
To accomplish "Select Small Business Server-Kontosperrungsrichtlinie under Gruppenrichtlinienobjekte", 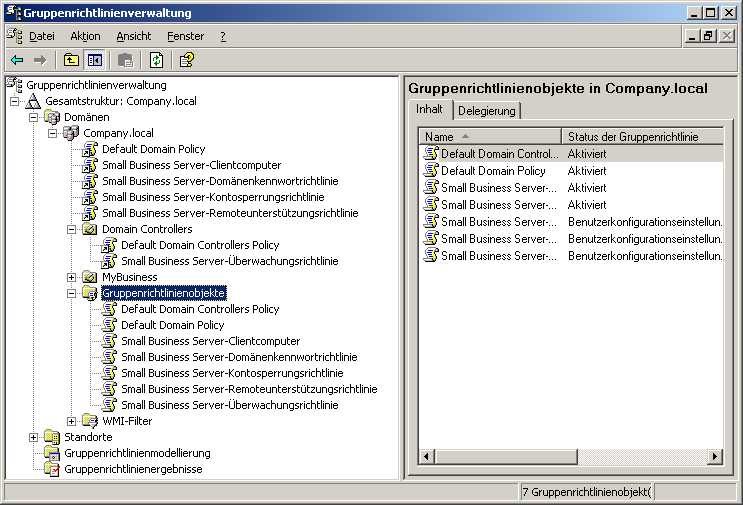I will click(232, 373).
